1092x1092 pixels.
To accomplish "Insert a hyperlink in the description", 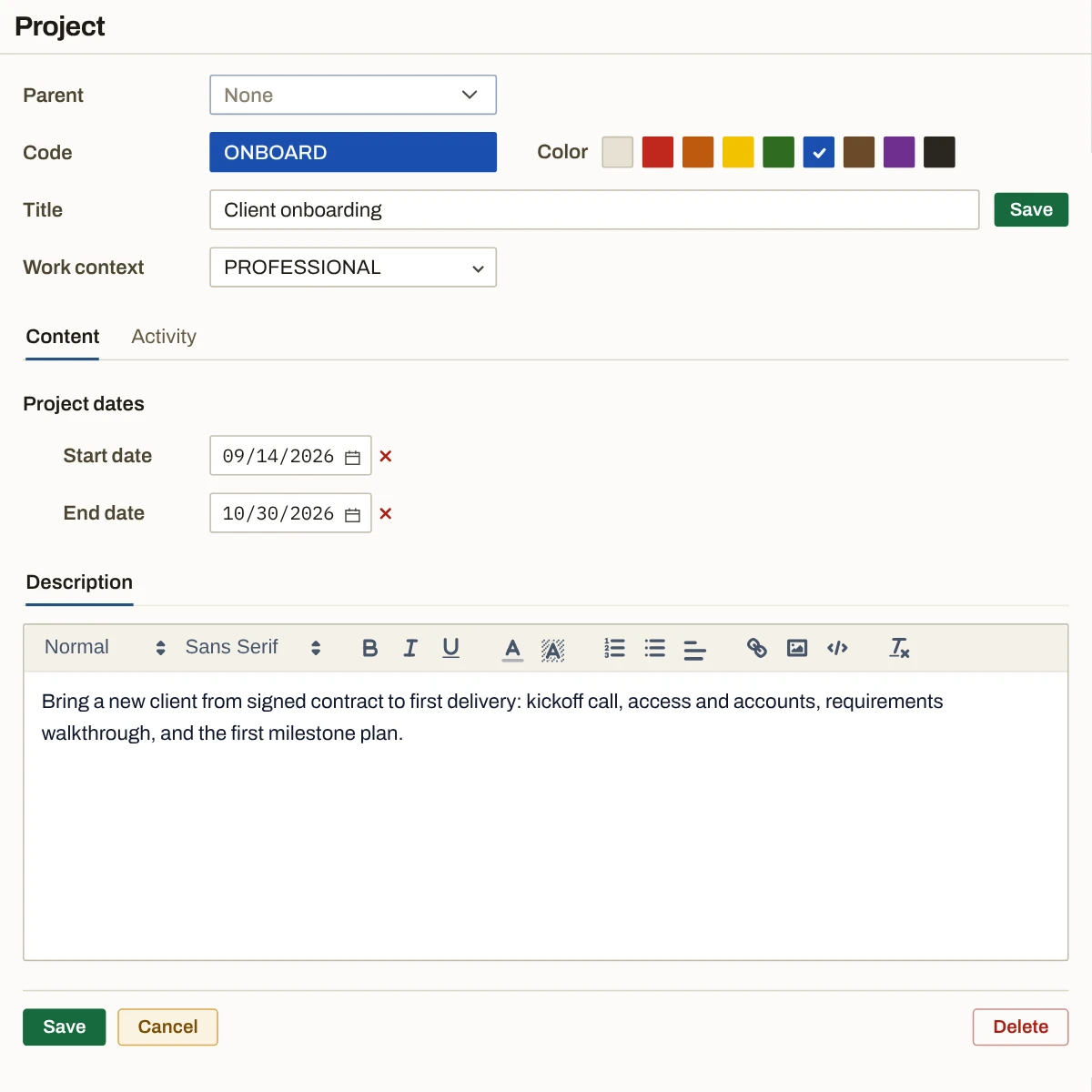I will click(x=756, y=648).
